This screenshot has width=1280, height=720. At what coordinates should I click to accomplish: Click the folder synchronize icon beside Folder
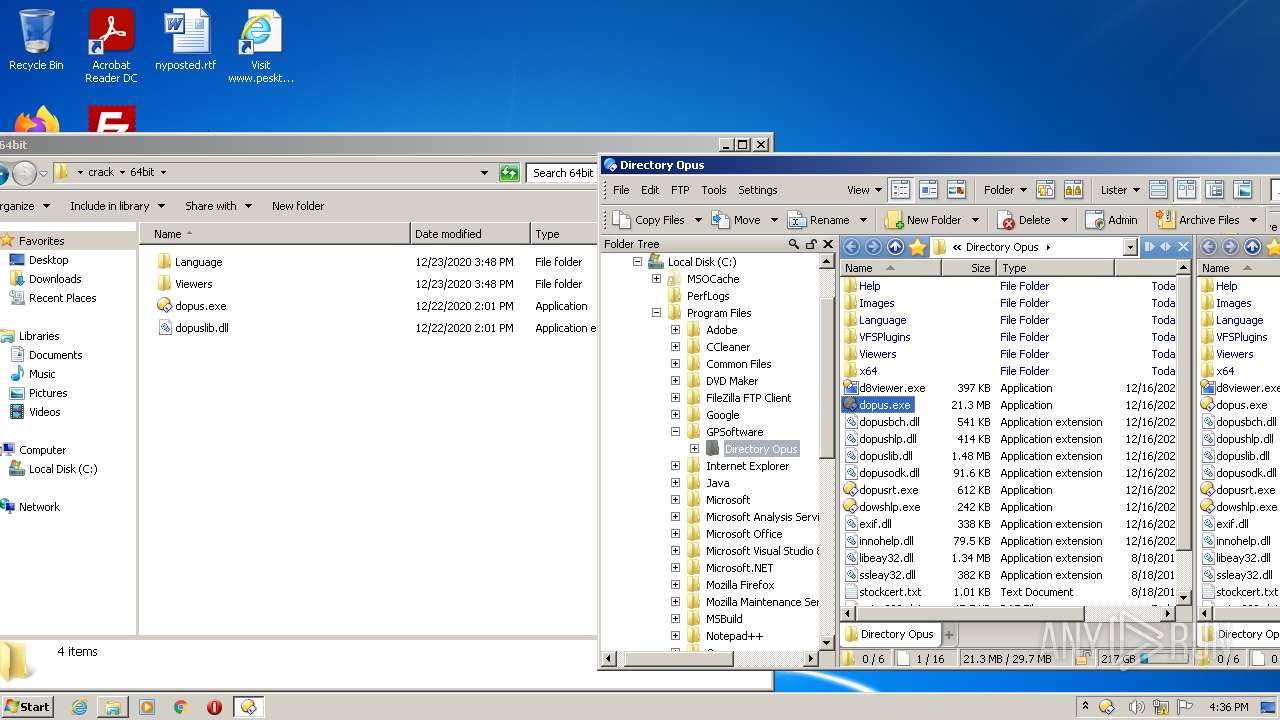pos(1046,189)
